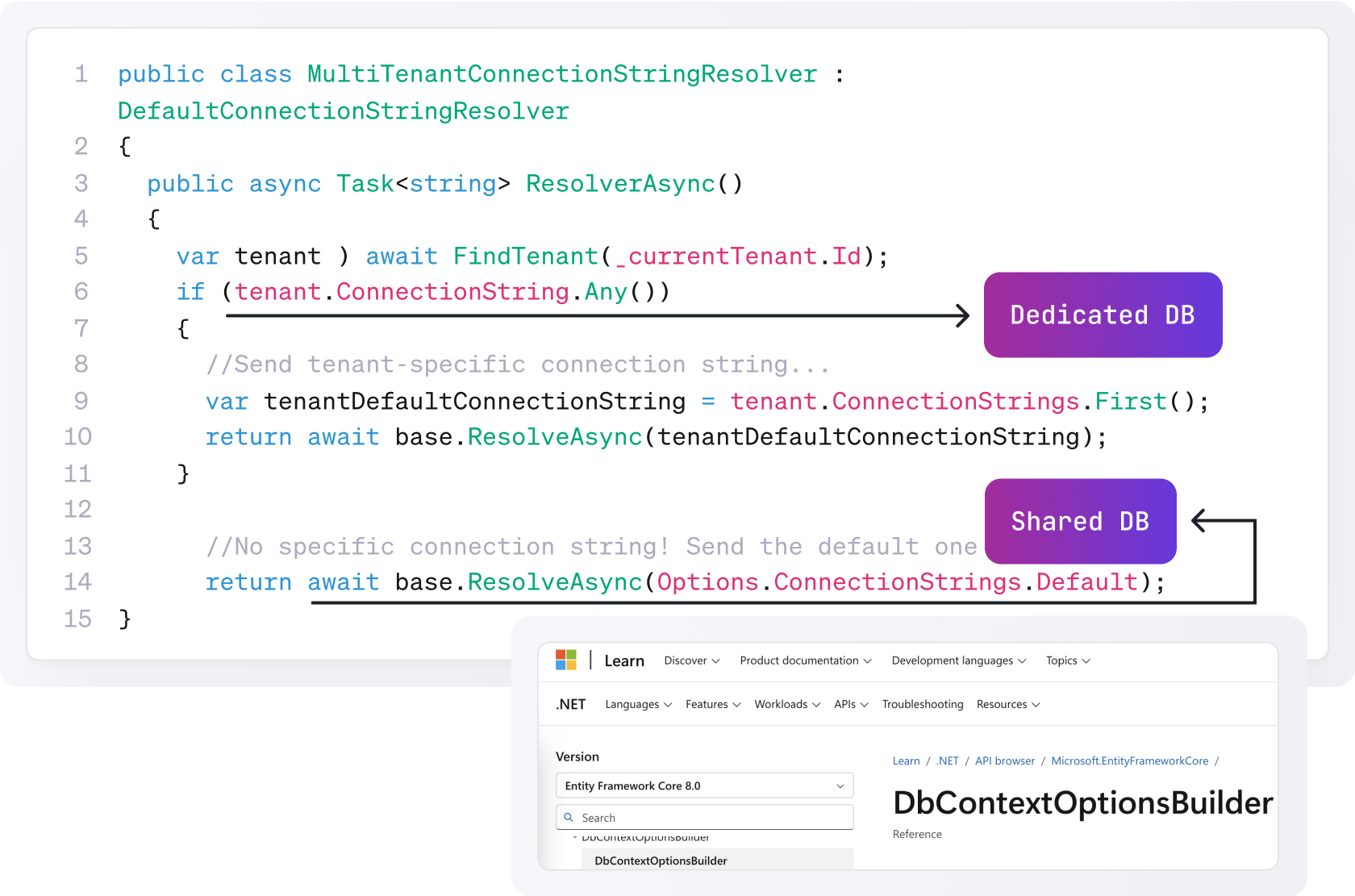Expand the Workloads menu
Viewport: 1355px width, 896px height.
[x=786, y=704]
